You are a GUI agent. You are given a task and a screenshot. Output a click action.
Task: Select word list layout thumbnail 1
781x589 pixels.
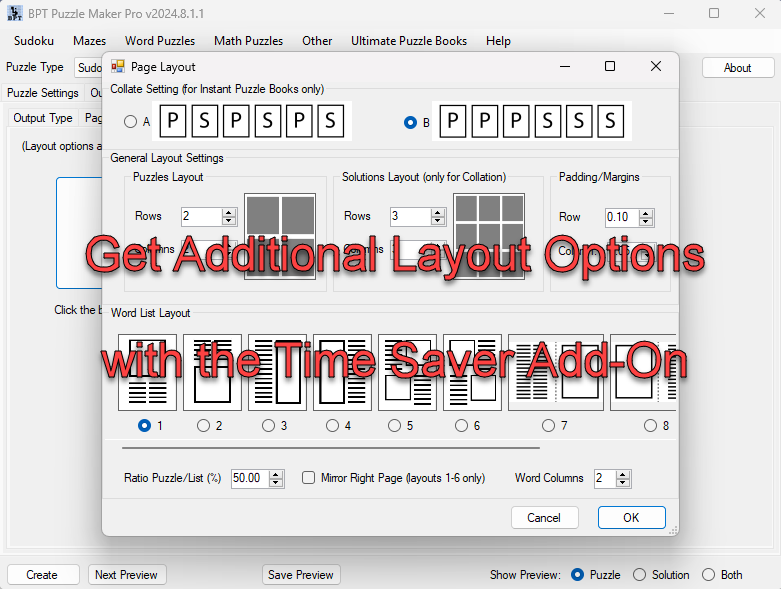click(x=147, y=372)
